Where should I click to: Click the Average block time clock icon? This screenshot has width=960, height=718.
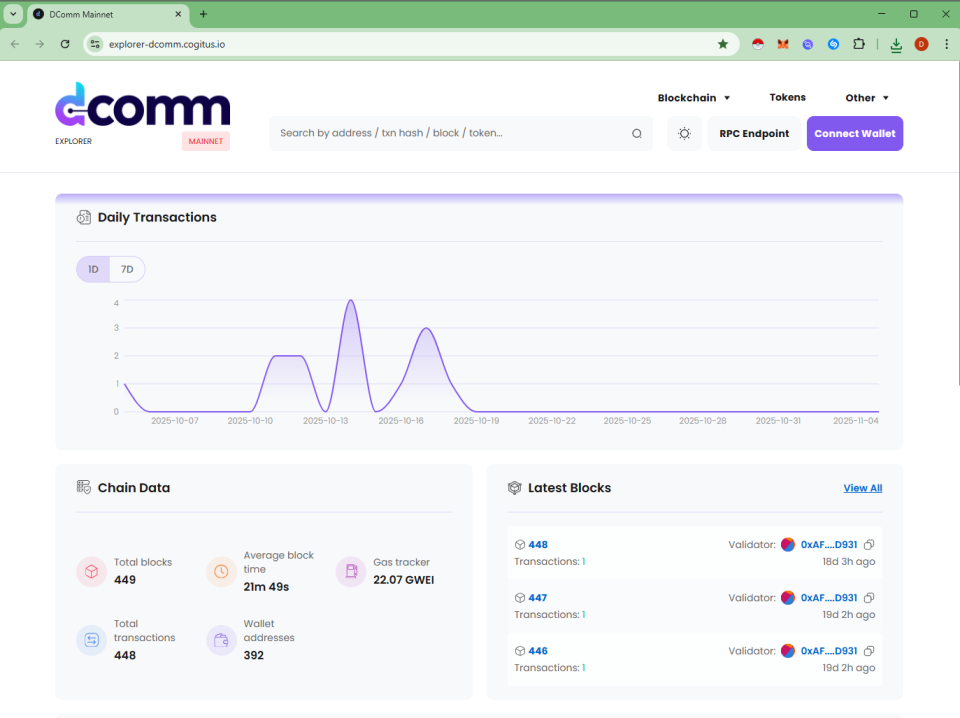point(221,571)
